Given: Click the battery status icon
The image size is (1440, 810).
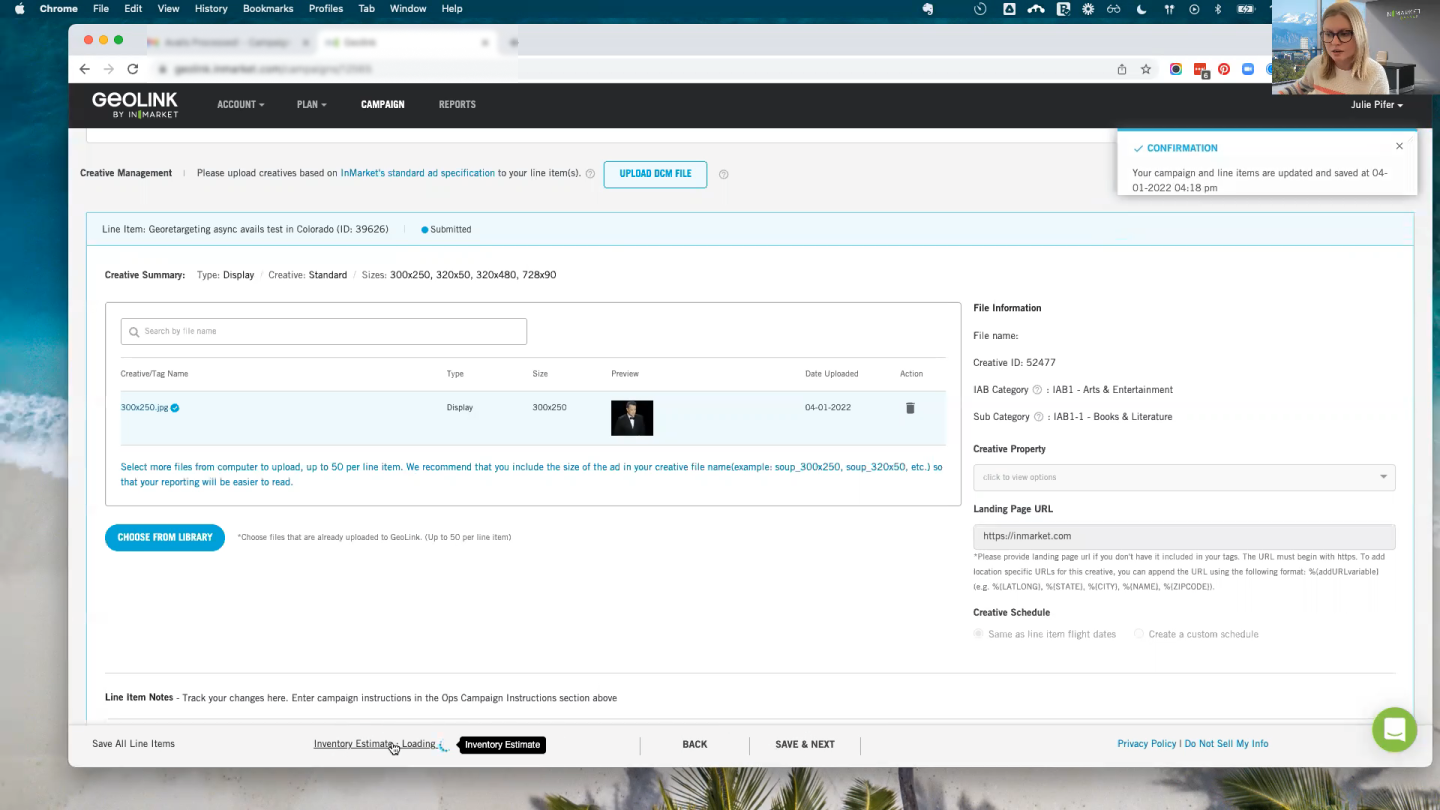Looking at the screenshot, I should tap(1245, 8).
